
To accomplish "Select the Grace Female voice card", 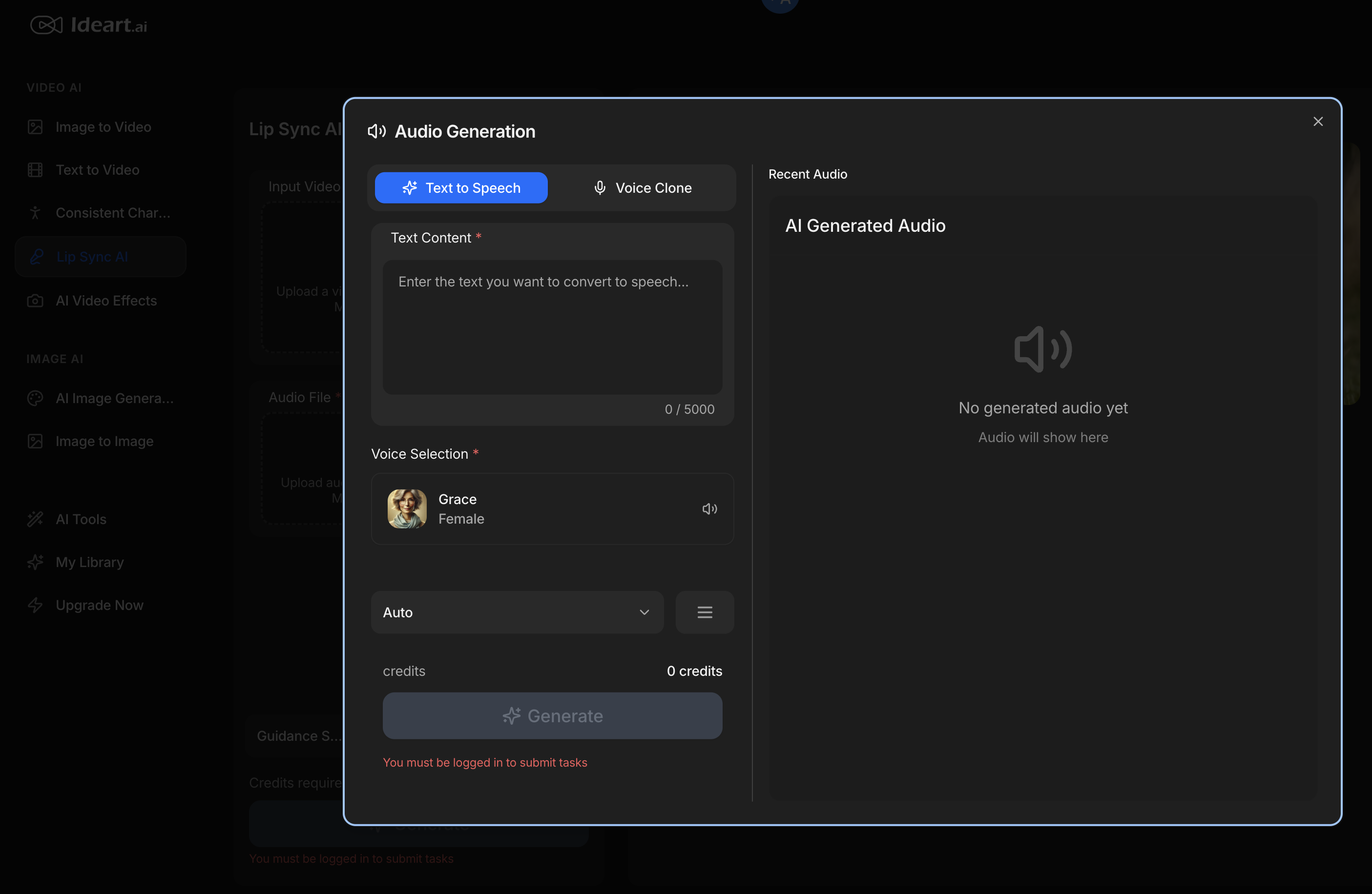I will (x=552, y=509).
